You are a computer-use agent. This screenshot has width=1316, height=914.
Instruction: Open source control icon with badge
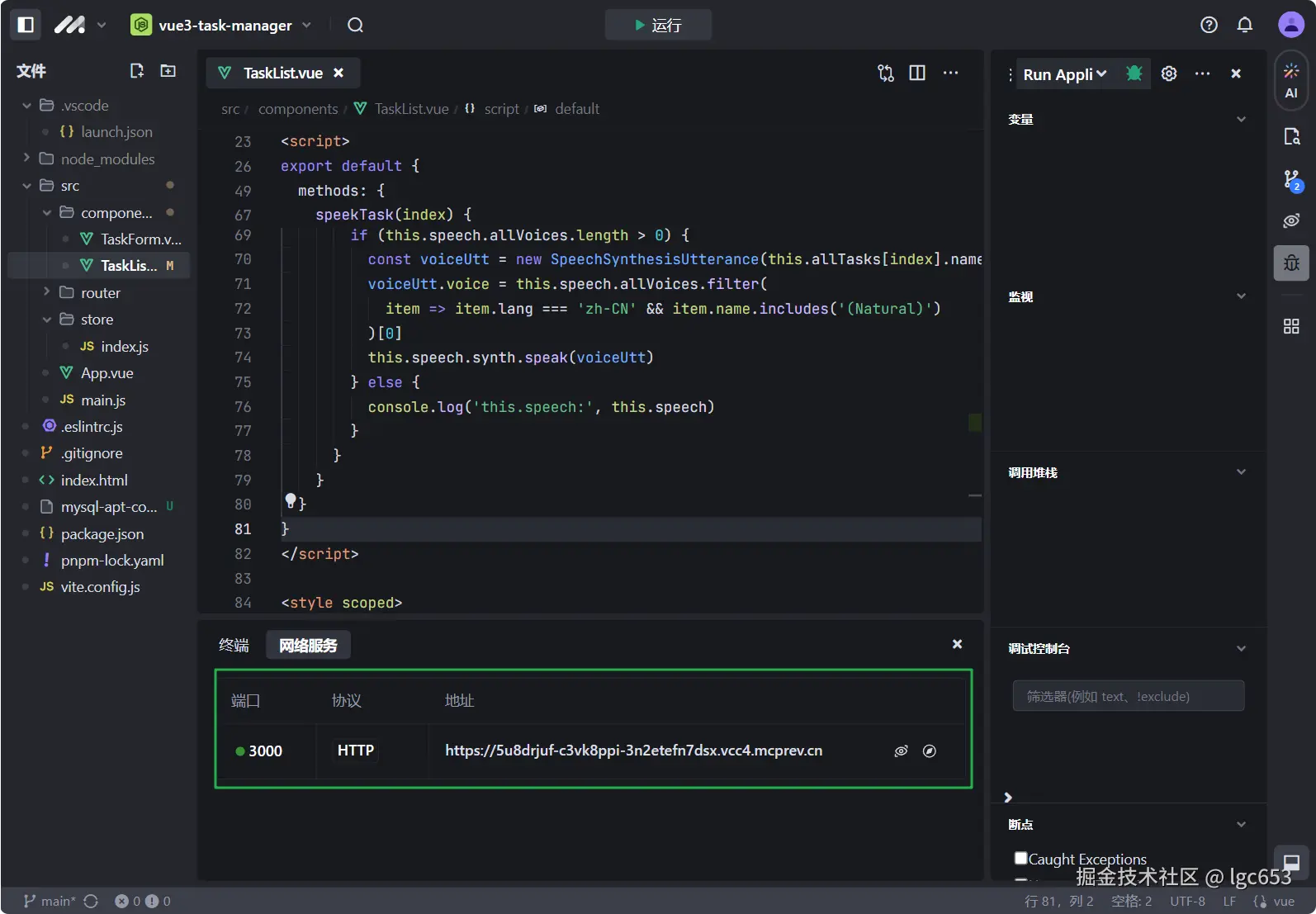pos(1291,179)
